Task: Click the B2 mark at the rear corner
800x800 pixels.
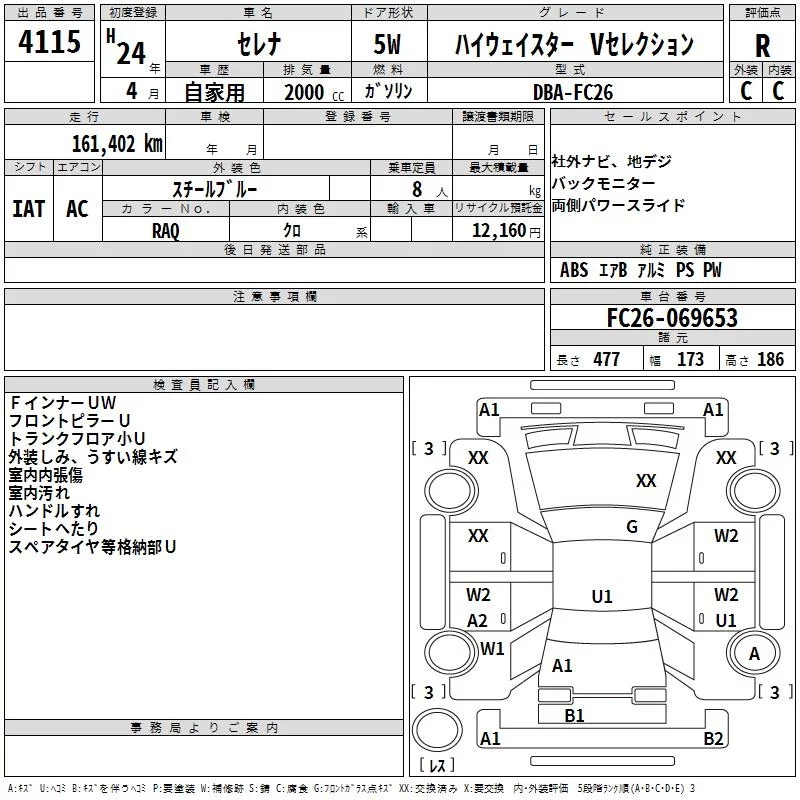Action: click(x=713, y=739)
